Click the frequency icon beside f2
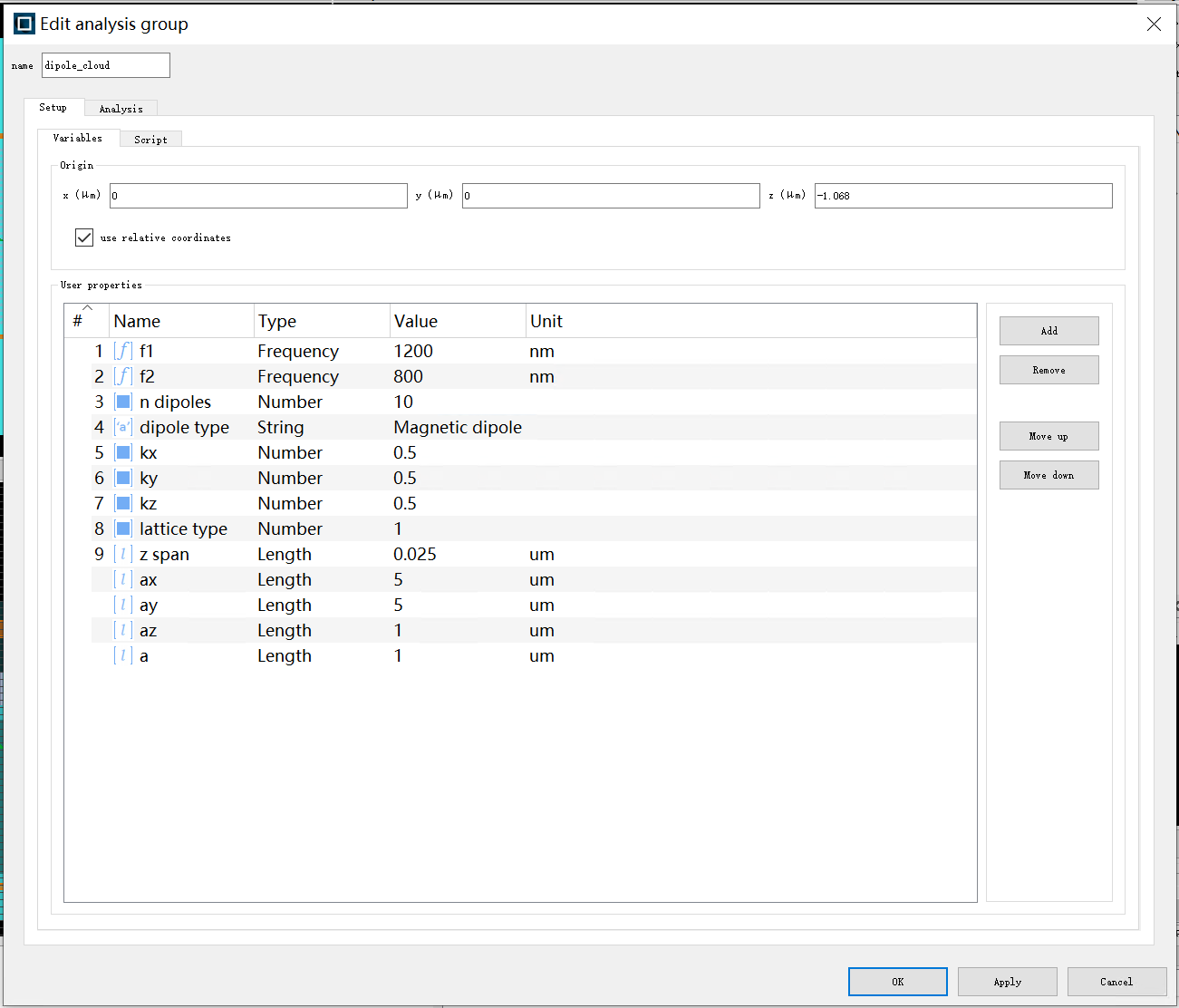The image size is (1179, 1008). 122,376
